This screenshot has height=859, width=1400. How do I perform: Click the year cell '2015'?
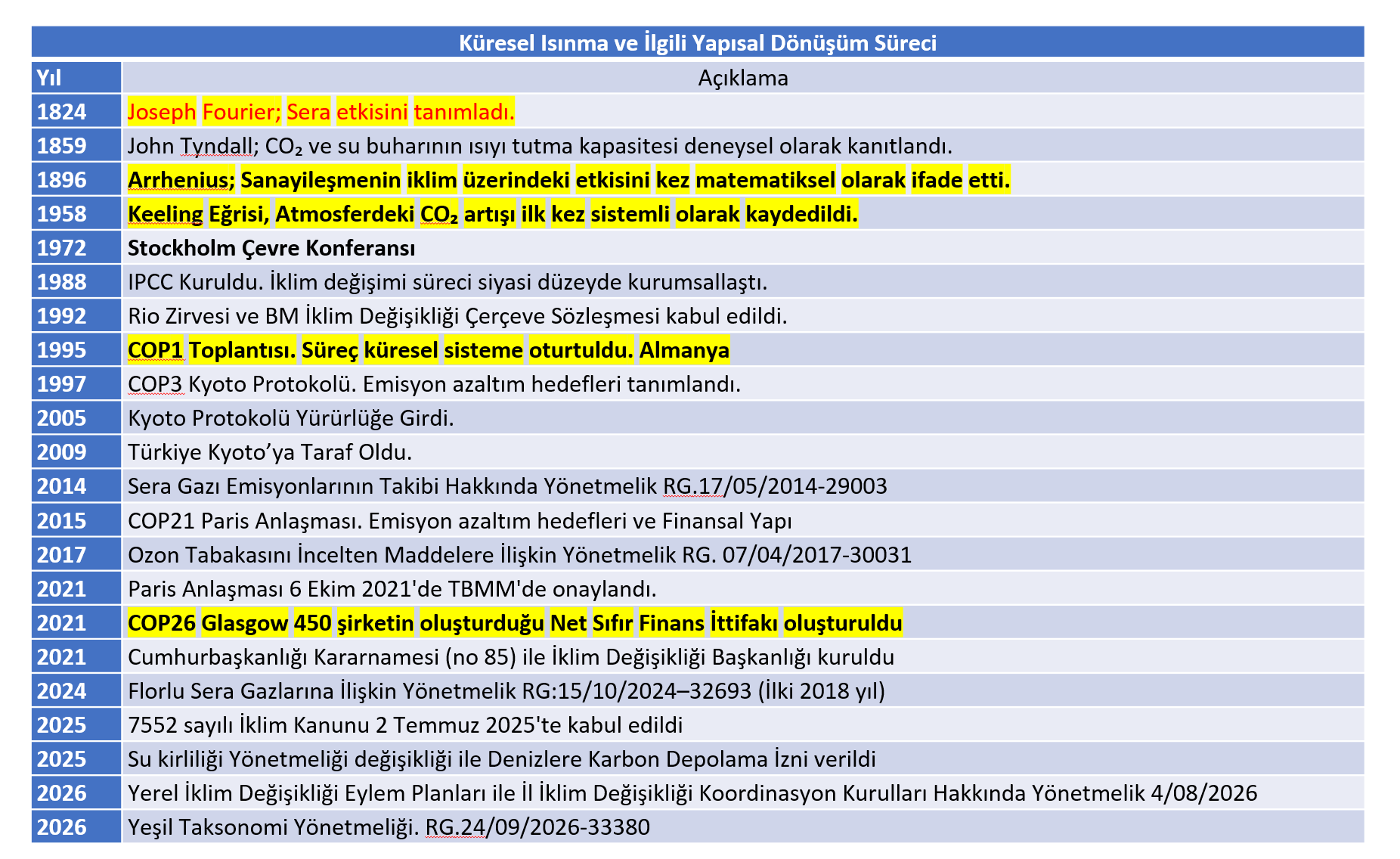(x=76, y=520)
